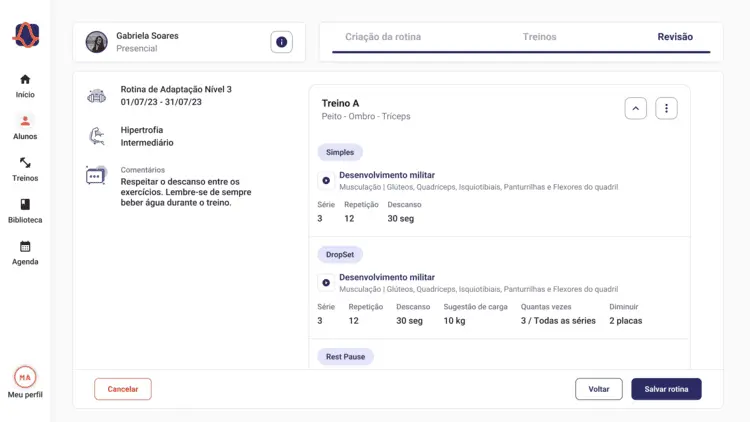
Task: Click the Comentários chat icon
Action: (96, 175)
